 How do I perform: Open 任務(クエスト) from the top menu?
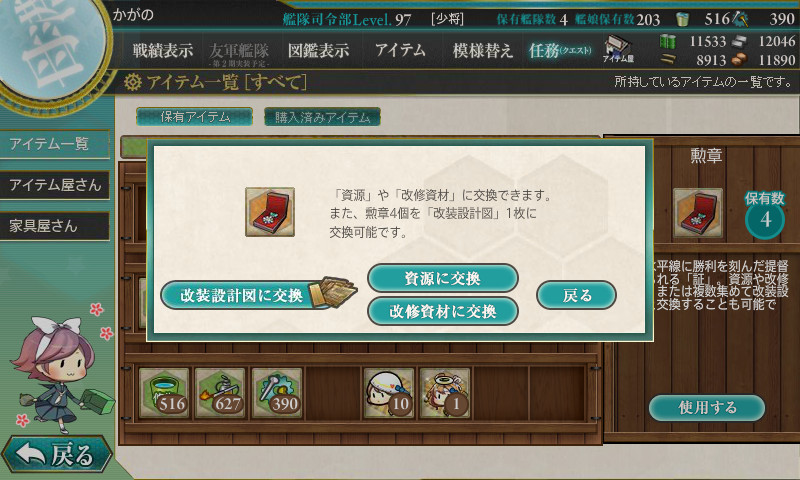tap(560, 50)
